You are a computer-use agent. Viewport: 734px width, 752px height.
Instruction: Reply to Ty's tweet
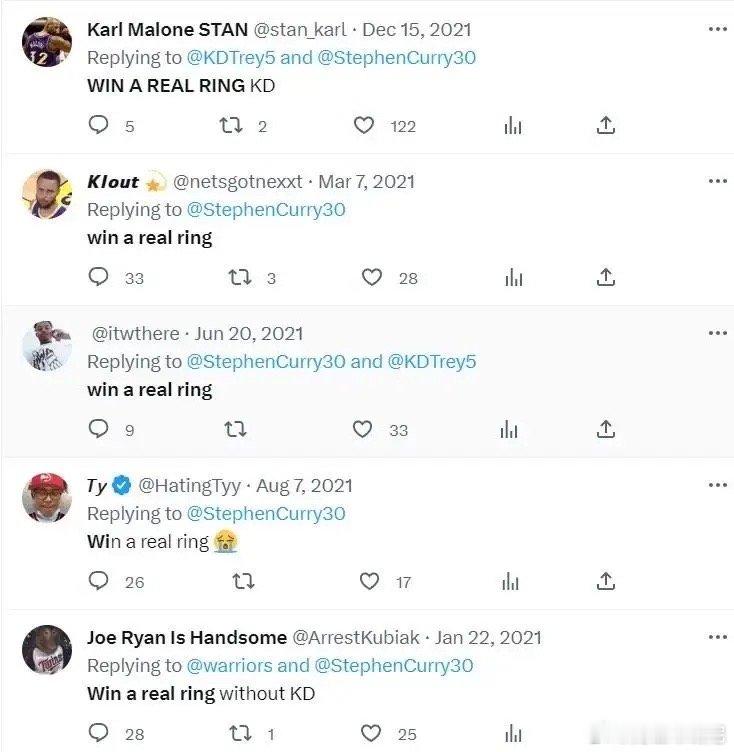[x=98, y=581]
